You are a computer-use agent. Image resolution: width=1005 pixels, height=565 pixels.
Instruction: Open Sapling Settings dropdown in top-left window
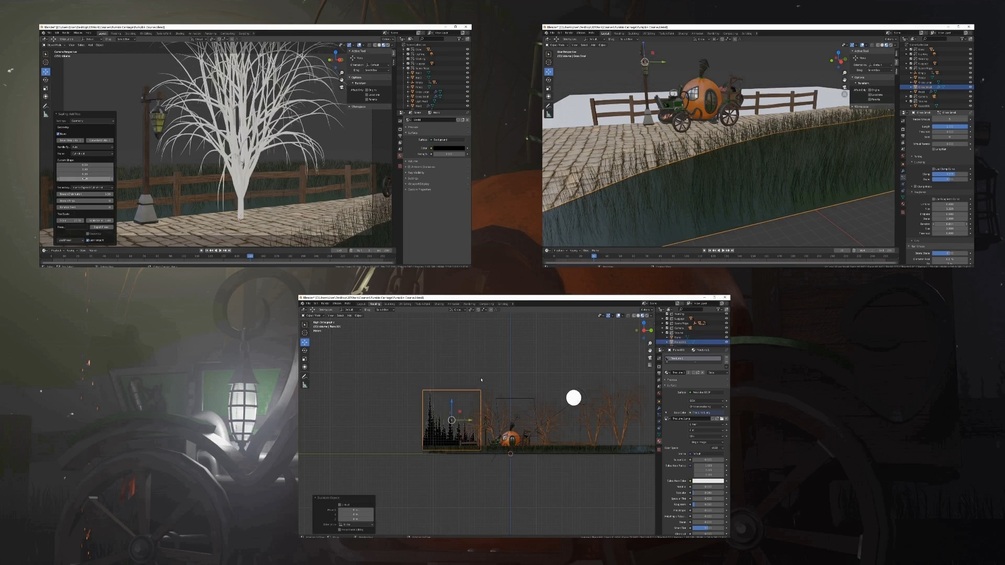(x=92, y=121)
